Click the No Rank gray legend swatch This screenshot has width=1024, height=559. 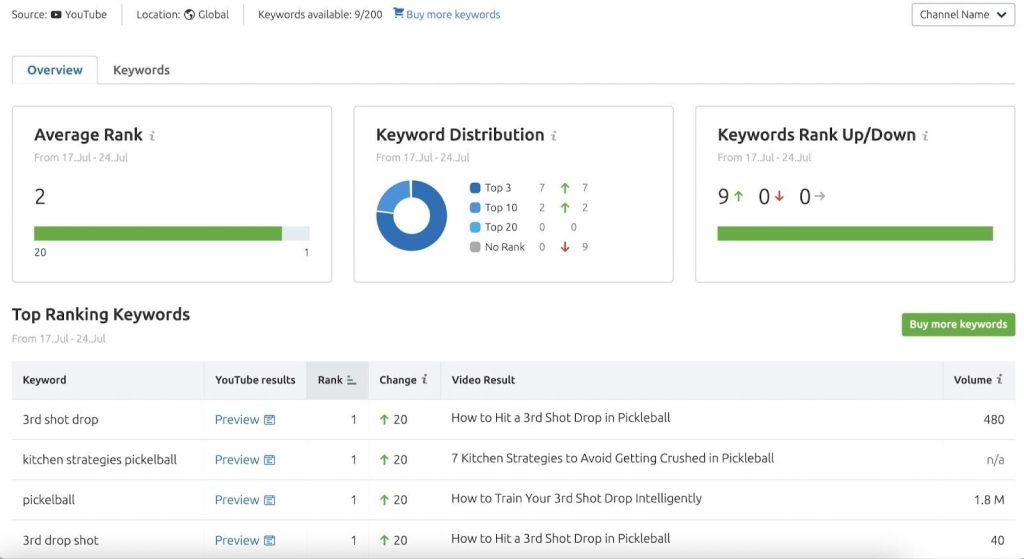pos(475,247)
